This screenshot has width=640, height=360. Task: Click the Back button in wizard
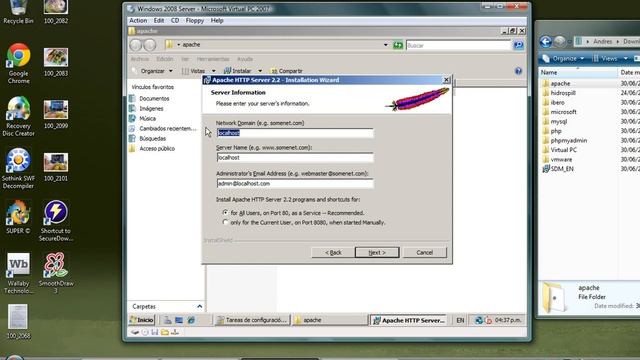(x=333, y=253)
